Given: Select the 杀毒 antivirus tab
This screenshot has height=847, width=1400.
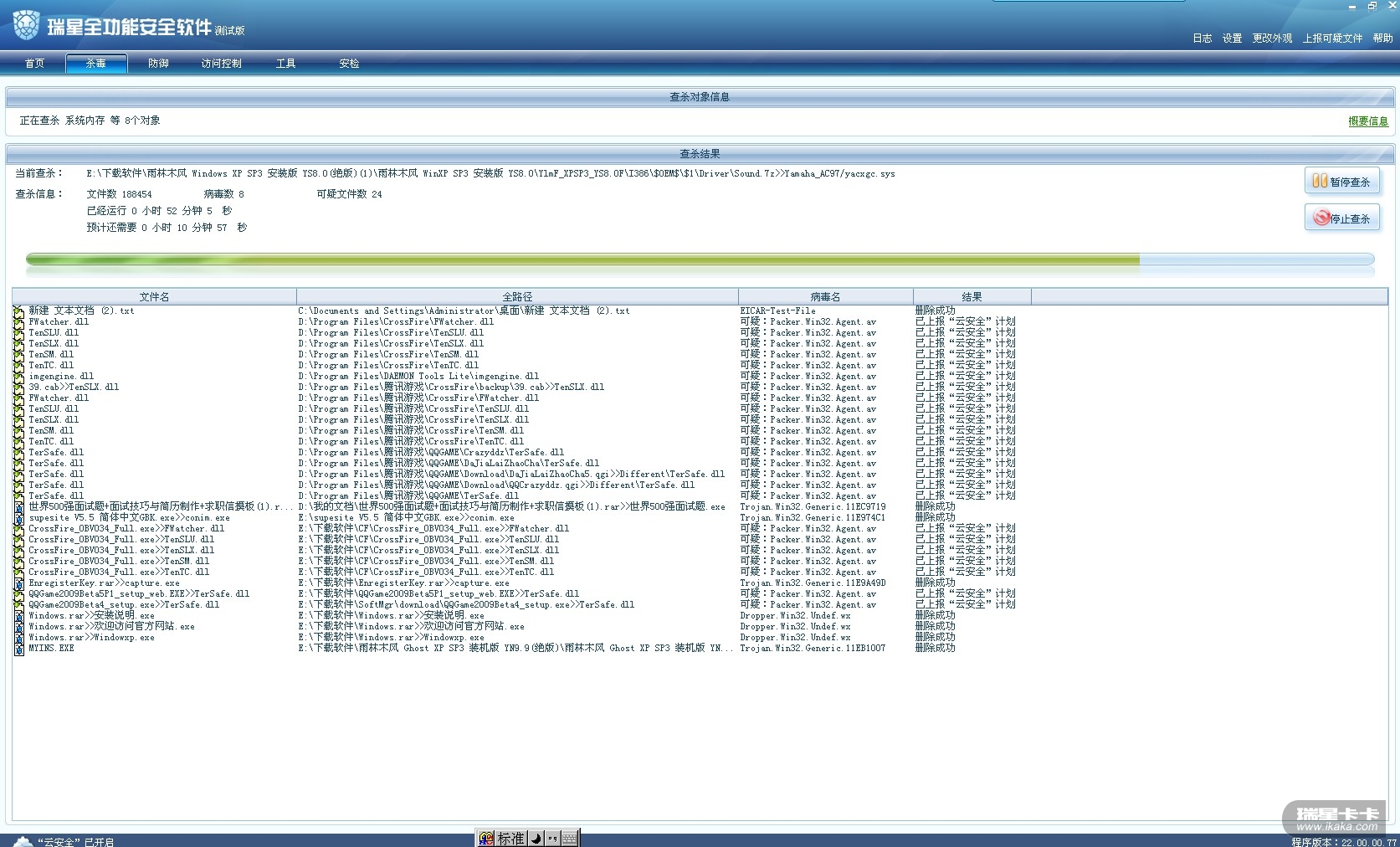Looking at the screenshot, I should tap(96, 64).
